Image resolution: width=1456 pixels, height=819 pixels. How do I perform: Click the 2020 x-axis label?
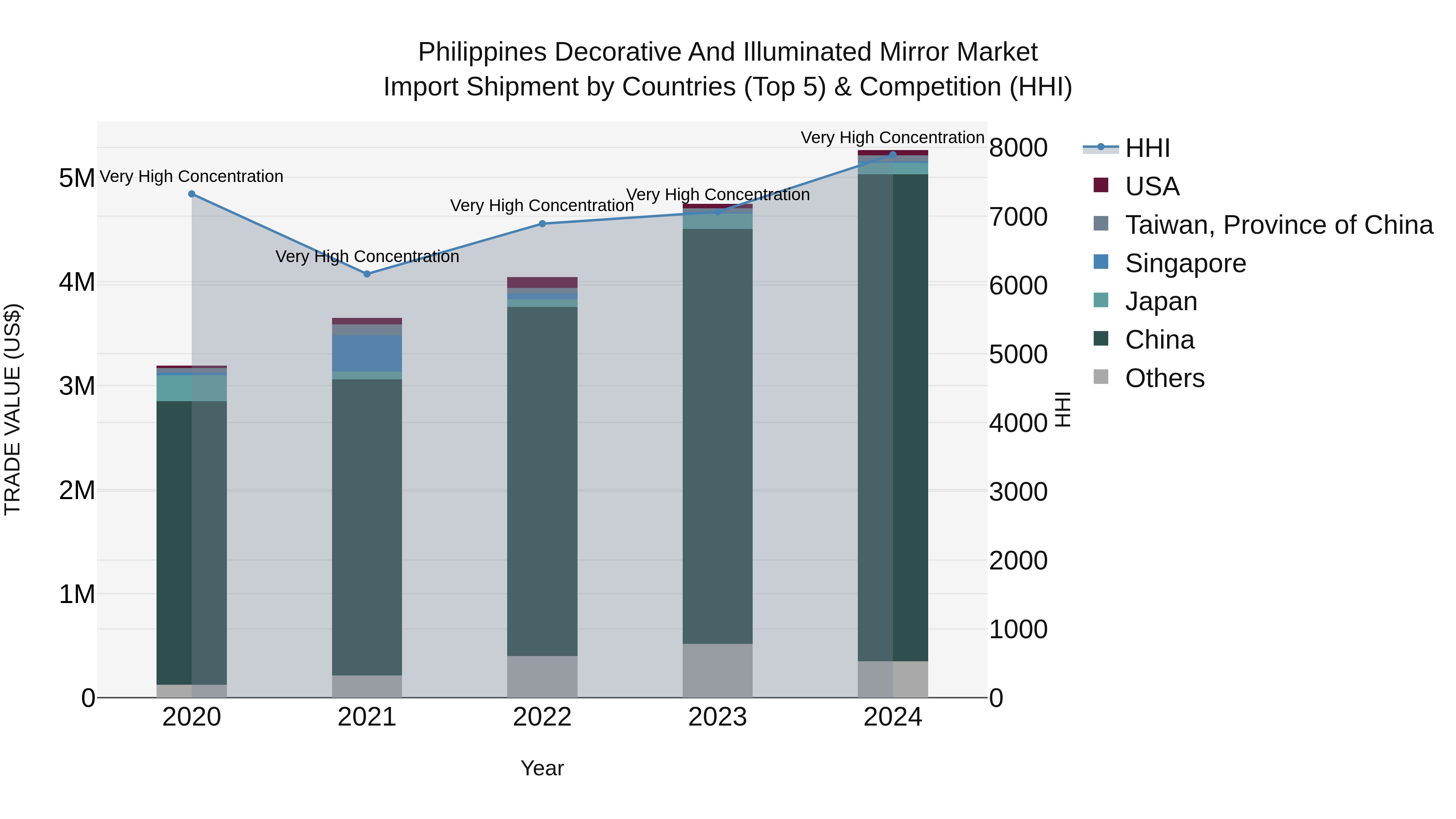(x=192, y=717)
